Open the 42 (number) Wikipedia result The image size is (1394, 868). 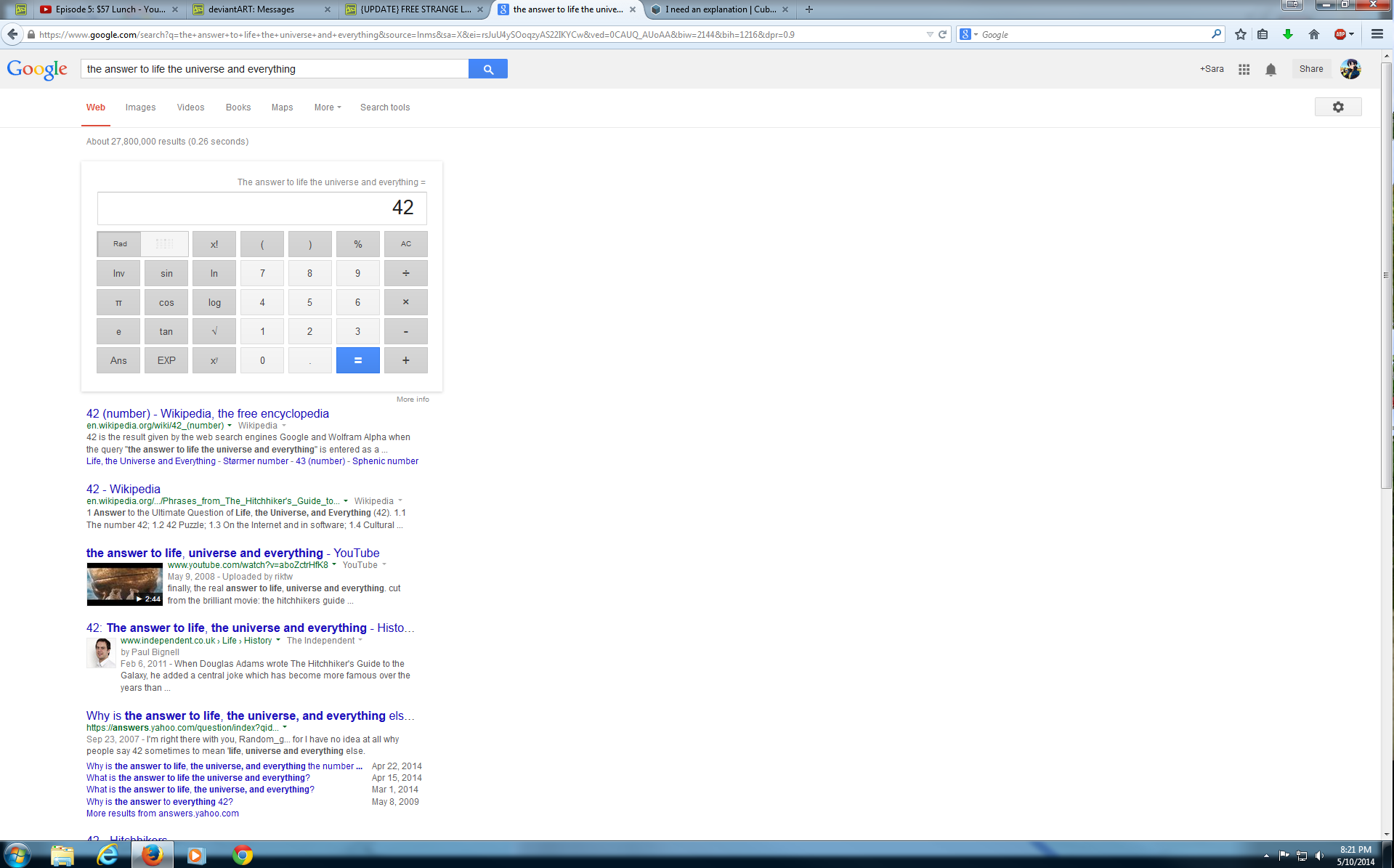(x=208, y=414)
